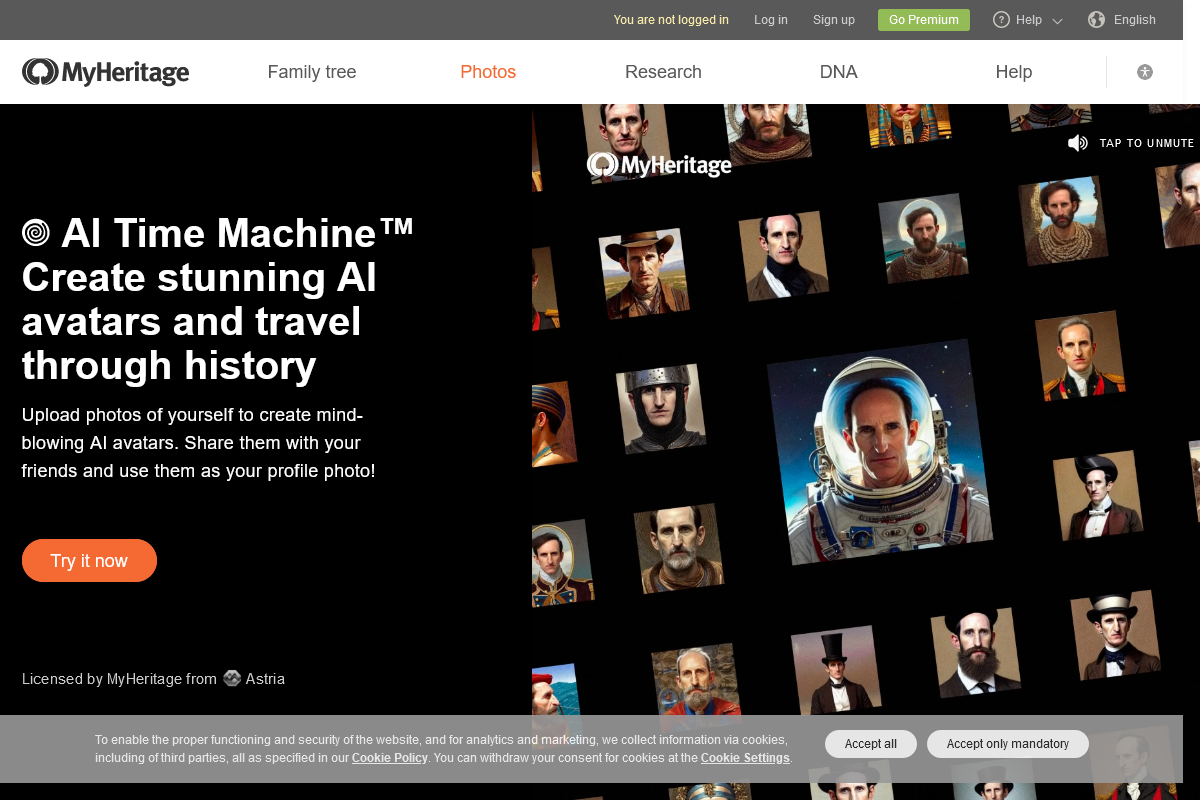Click the MyHeritage watermark logo on the video
The image size is (1200, 800).
(659, 165)
